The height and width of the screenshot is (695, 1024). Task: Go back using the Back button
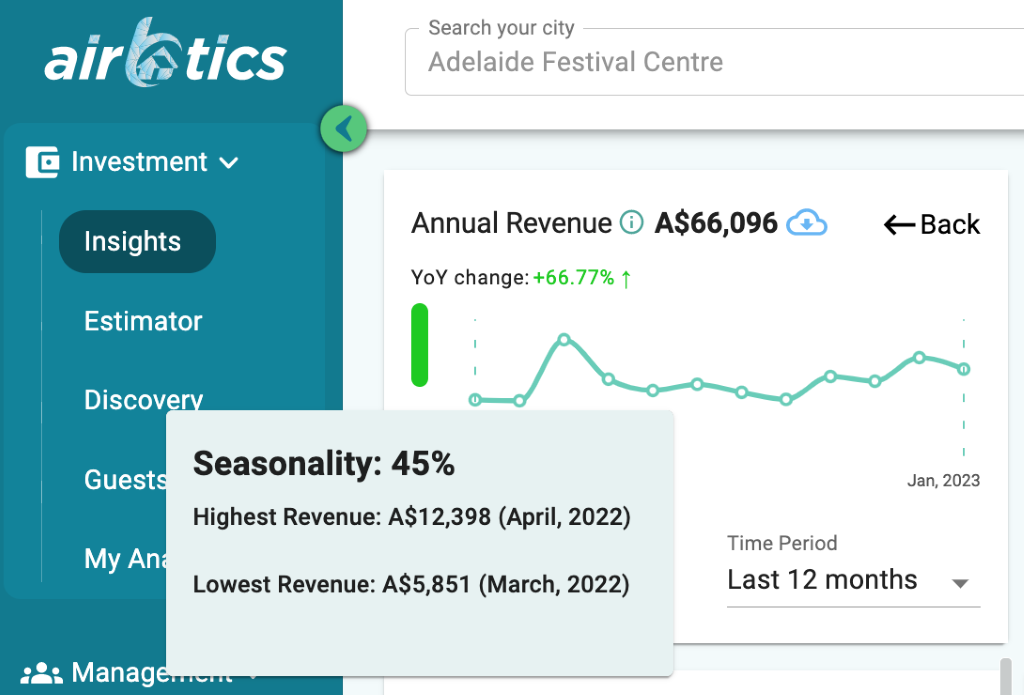932,225
